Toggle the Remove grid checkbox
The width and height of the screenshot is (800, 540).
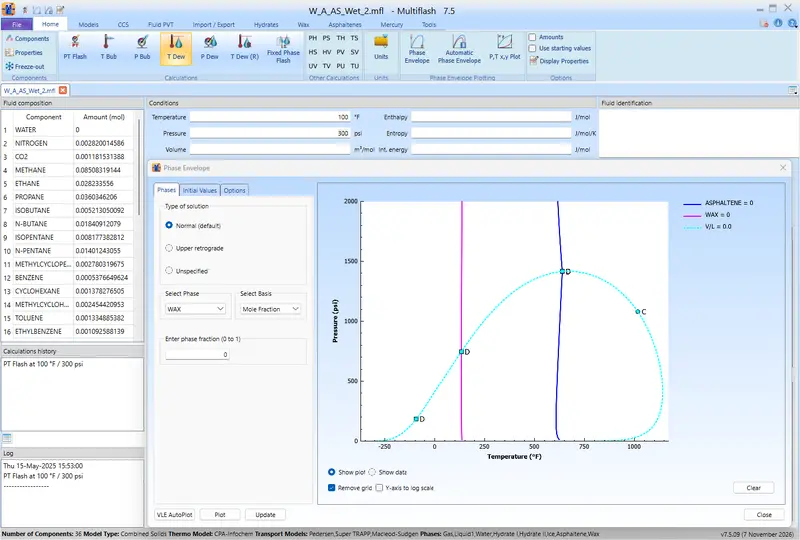pyautogui.click(x=332, y=487)
